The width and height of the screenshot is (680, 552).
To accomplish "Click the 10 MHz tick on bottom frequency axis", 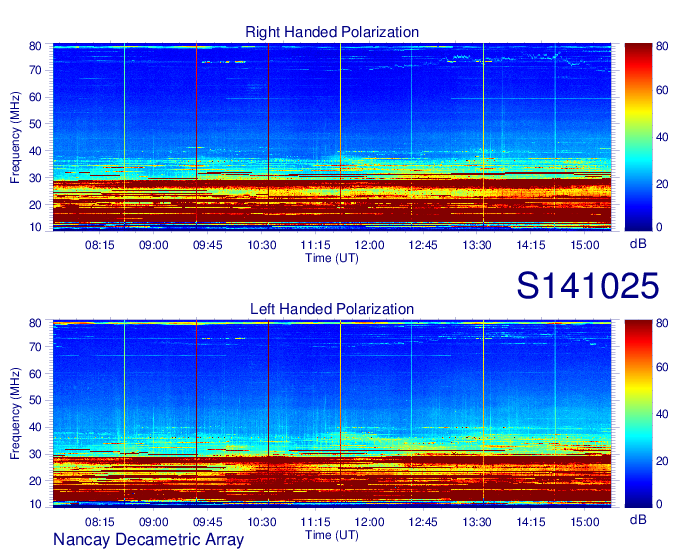I will [35, 504].
